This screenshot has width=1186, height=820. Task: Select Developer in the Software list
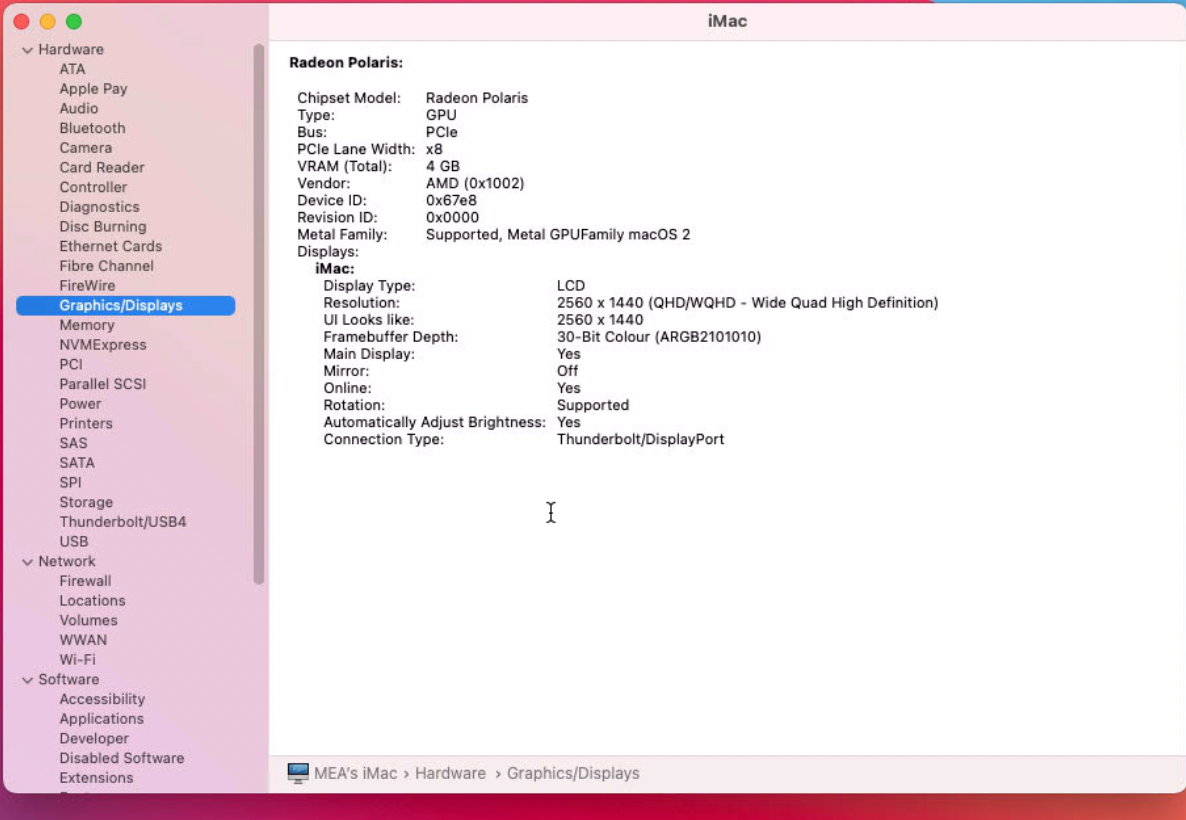pos(94,738)
